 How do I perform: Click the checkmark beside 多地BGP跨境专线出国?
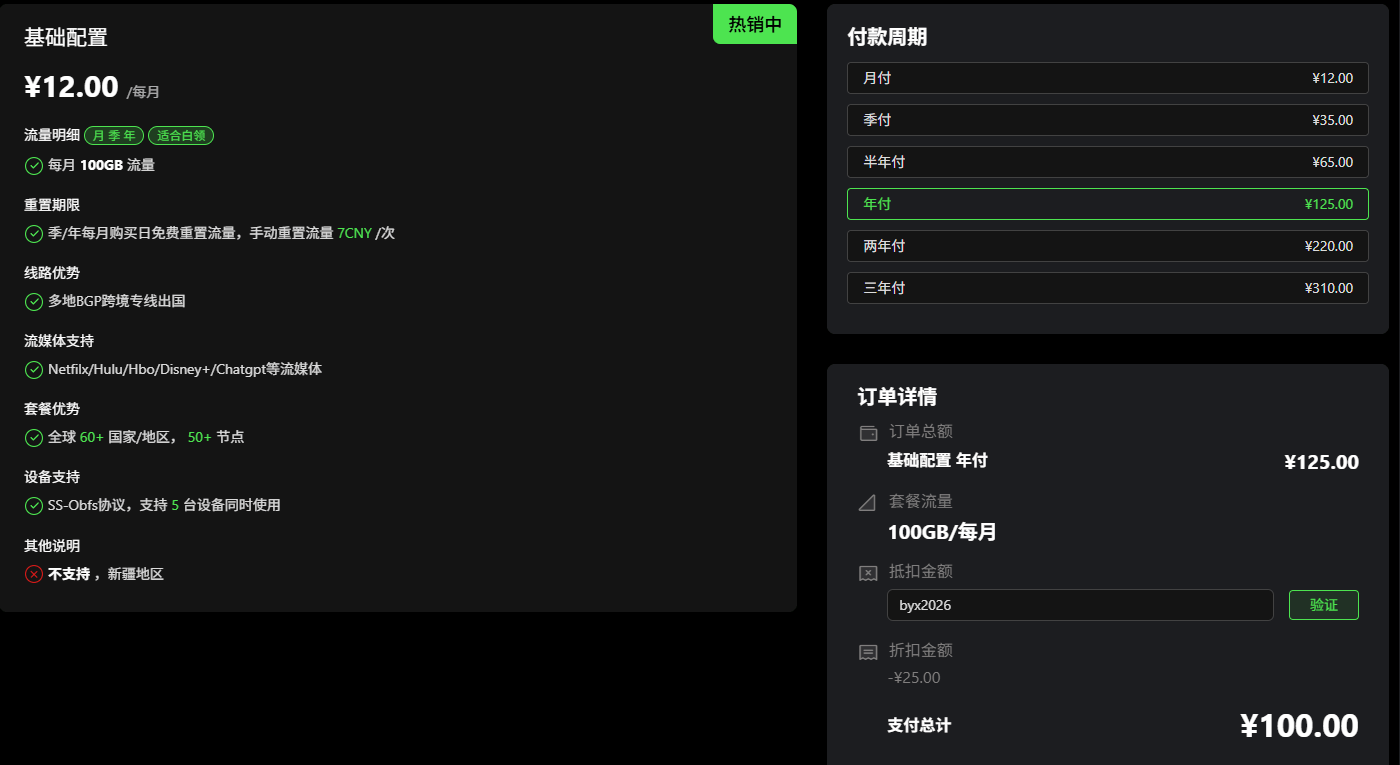[33, 301]
